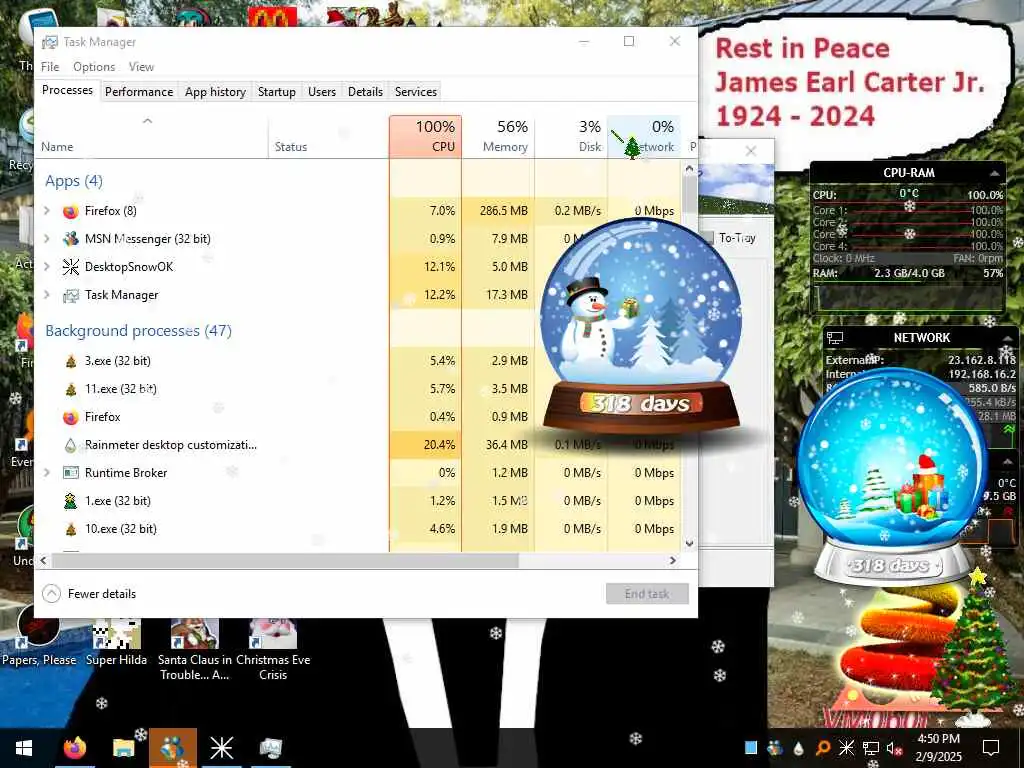Select the 1.exe (32 bit) tree icon
Image resolution: width=1024 pixels, height=768 pixels.
coord(71,501)
